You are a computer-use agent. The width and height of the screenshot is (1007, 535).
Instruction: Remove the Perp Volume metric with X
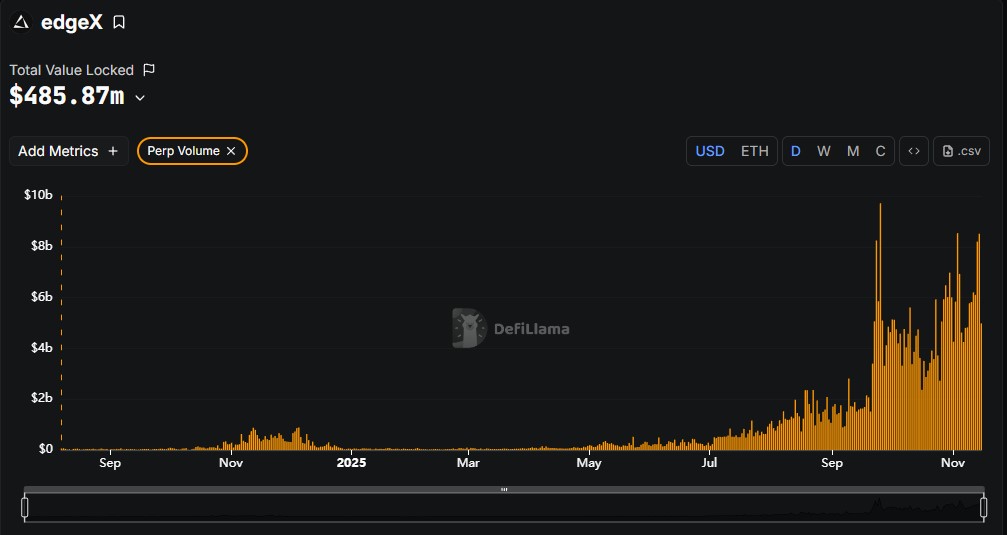coord(231,151)
